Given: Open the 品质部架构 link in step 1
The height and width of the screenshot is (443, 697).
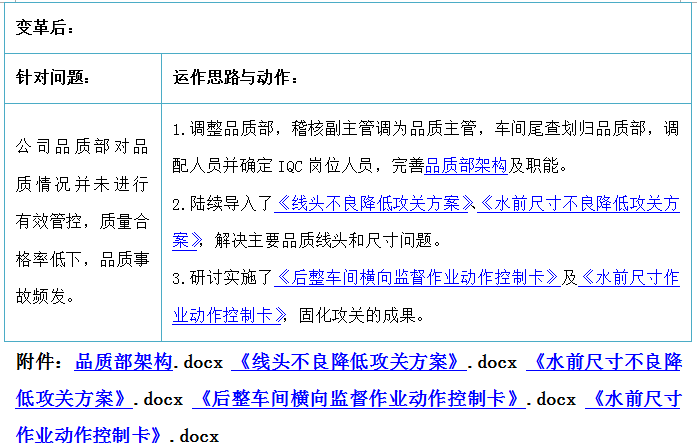Looking at the screenshot, I should pyautogui.click(x=466, y=166).
